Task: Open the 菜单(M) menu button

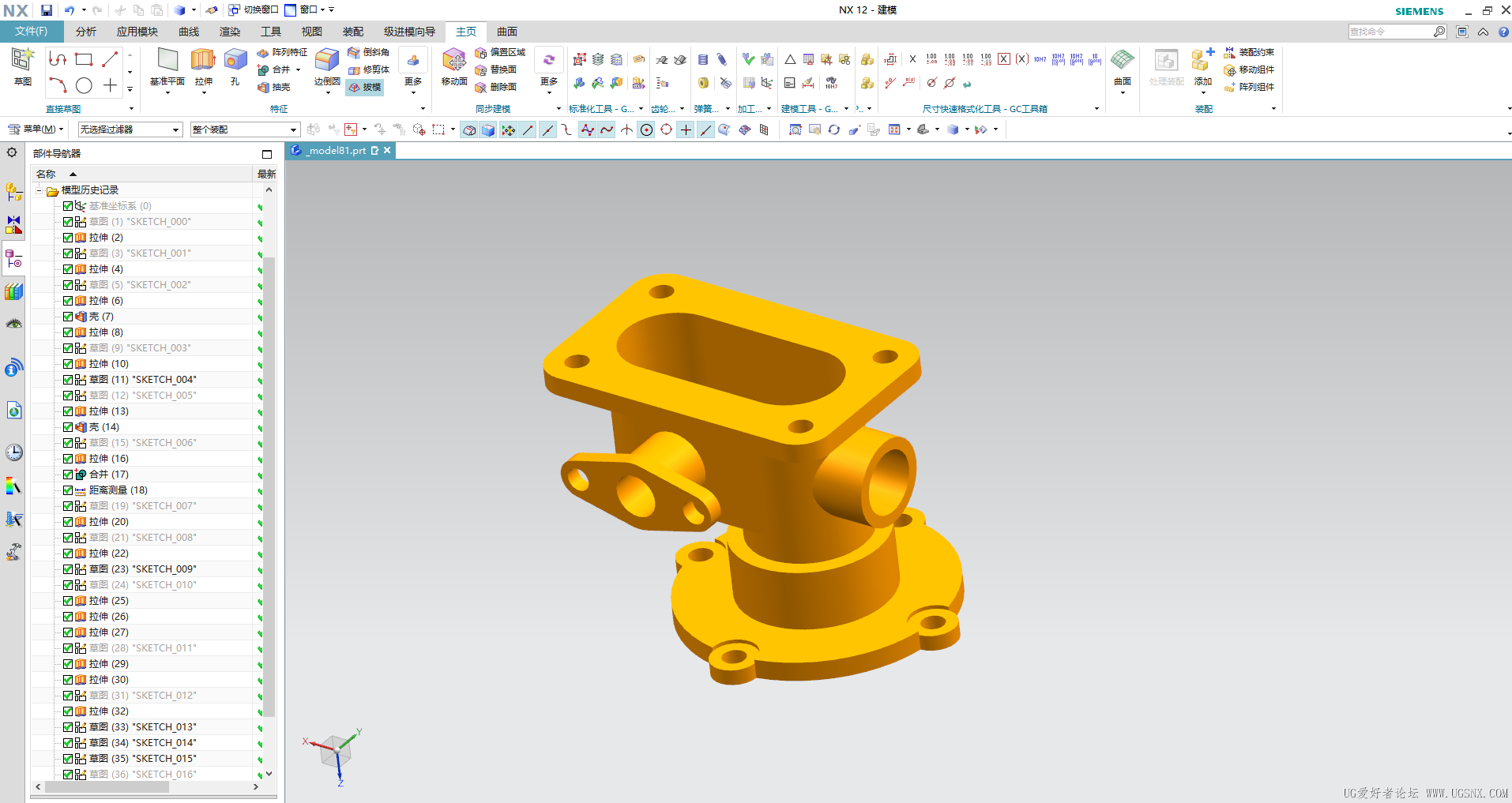Action: point(33,129)
